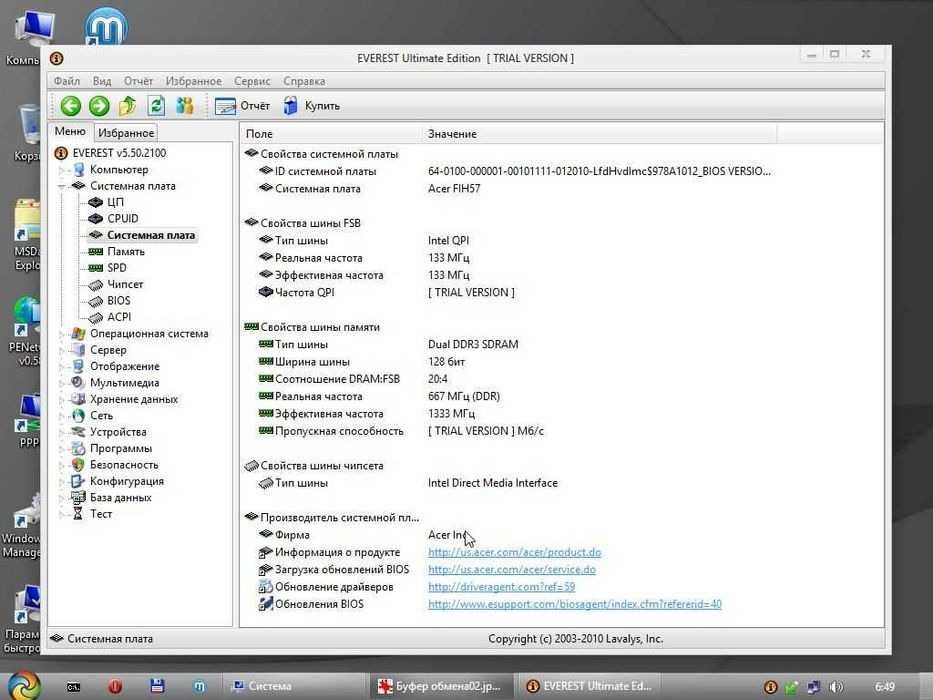
Task: Expand the Мультимедиа node
Action: (x=61, y=383)
